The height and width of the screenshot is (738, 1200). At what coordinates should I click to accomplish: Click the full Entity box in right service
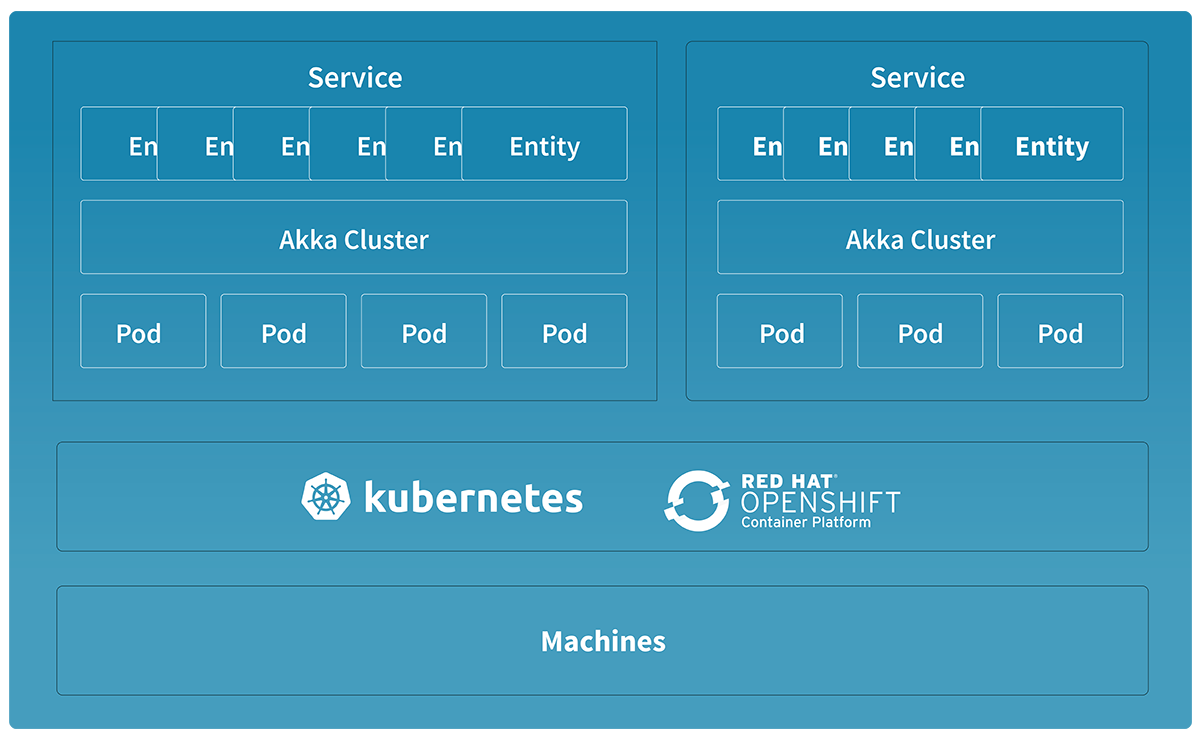(x=1052, y=144)
